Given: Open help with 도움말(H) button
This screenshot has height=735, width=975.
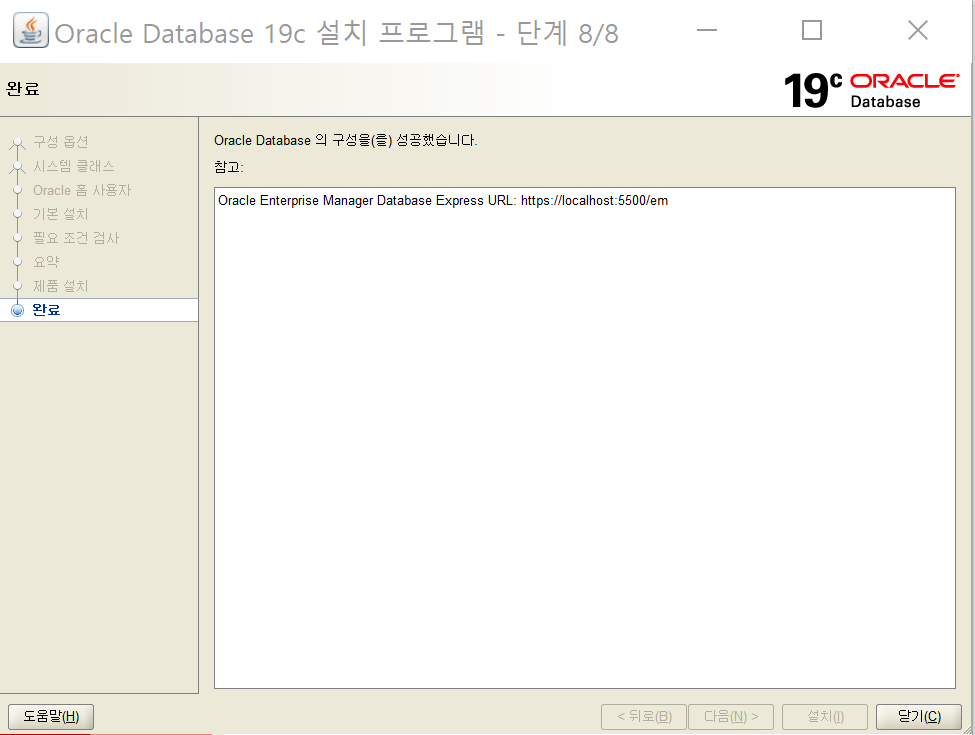Looking at the screenshot, I should point(51,716).
